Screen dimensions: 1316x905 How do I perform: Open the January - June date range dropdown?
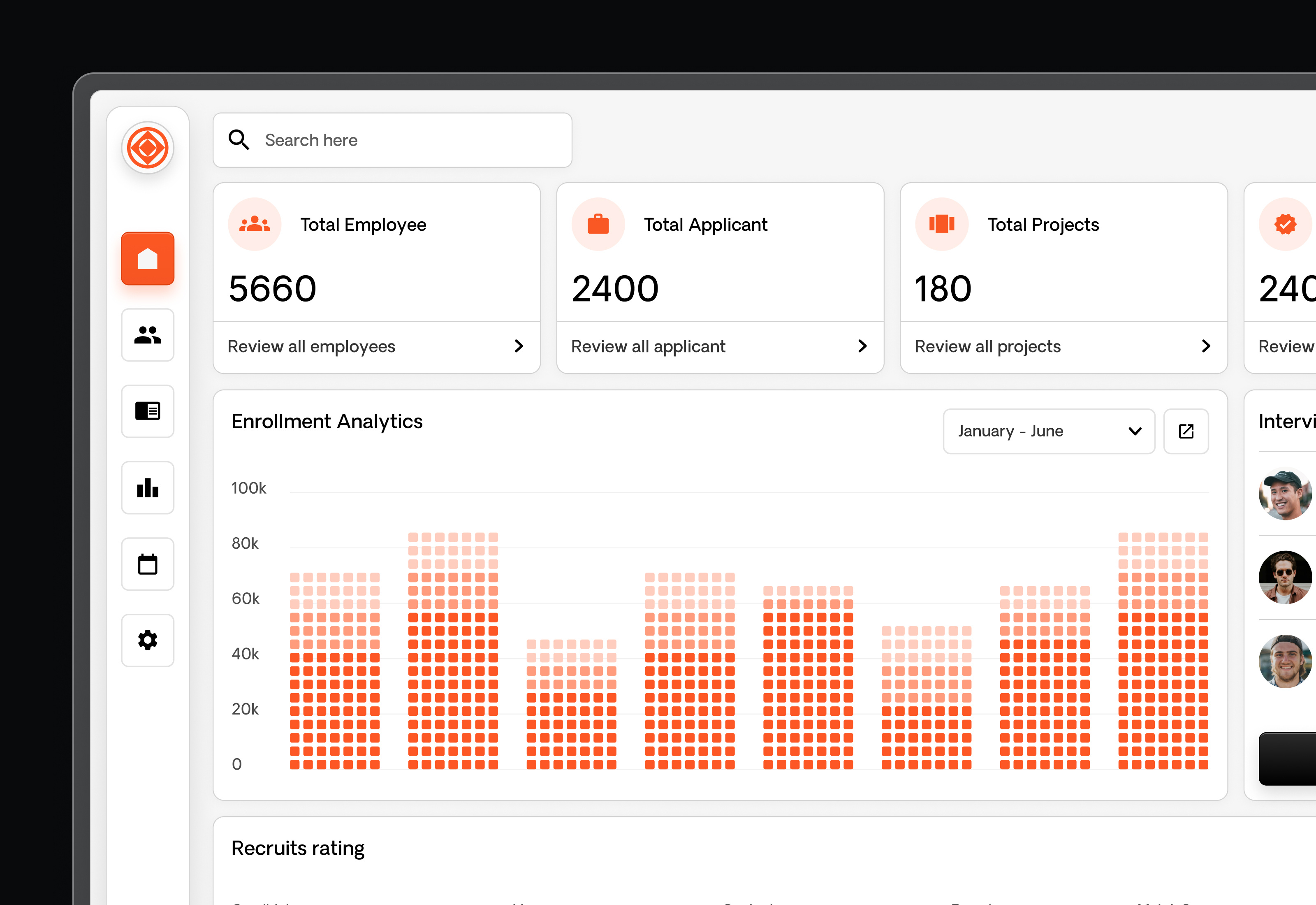click(x=1049, y=431)
